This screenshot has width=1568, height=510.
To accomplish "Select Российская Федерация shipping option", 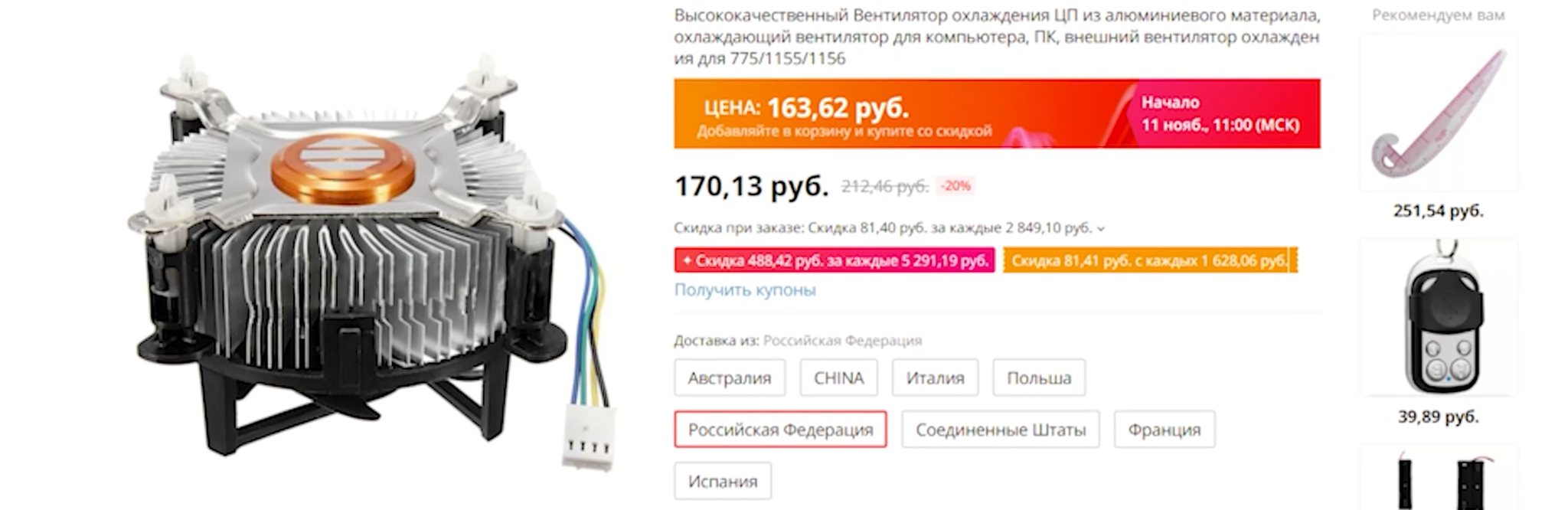I will click(780, 430).
